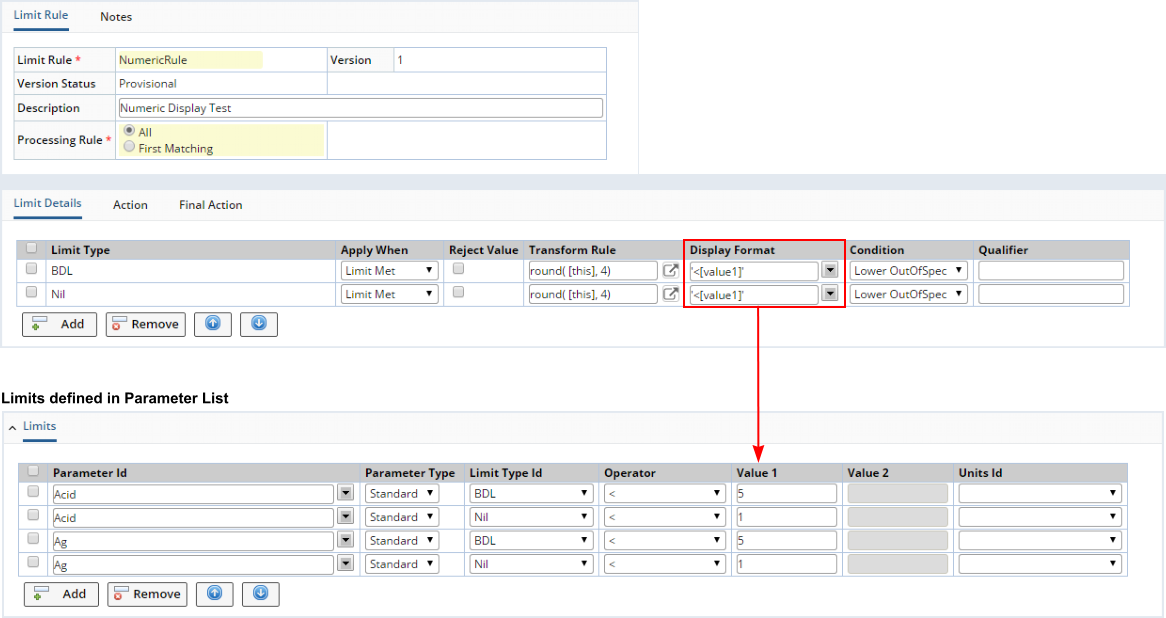Image resolution: width=1166 pixels, height=618 pixels.
Task: Edit Value 1 field for Acid BDL row
Action: point(787,493)
